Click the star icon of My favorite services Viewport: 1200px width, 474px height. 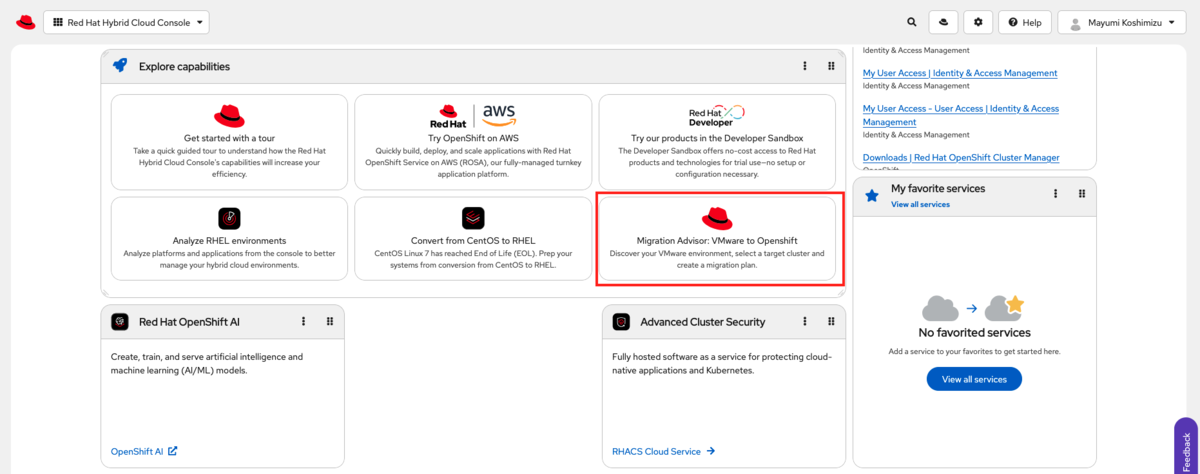pos(871,195)
